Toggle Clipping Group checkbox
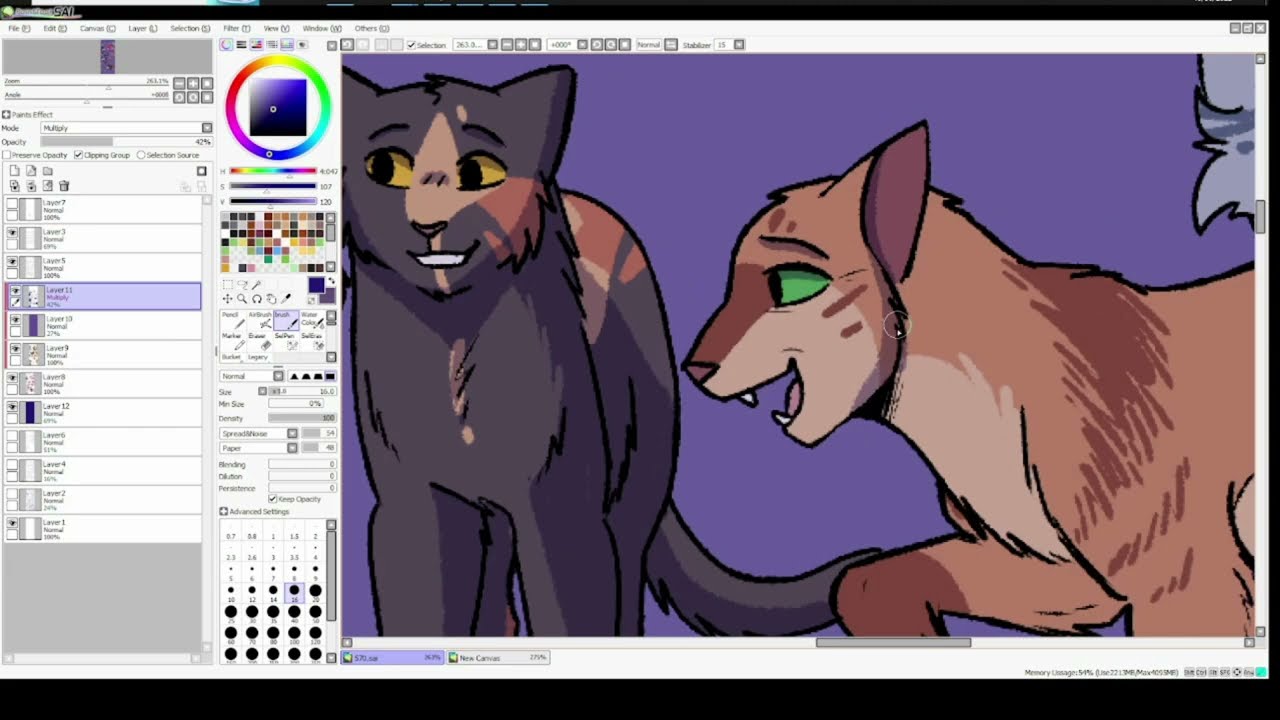The width and height of the screenshot is (1280, 720). point(78,155)
